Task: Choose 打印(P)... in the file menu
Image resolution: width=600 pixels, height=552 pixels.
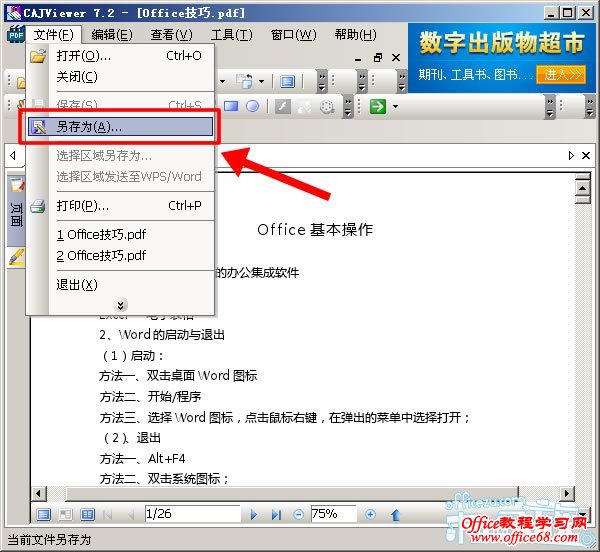Action: 120,206
